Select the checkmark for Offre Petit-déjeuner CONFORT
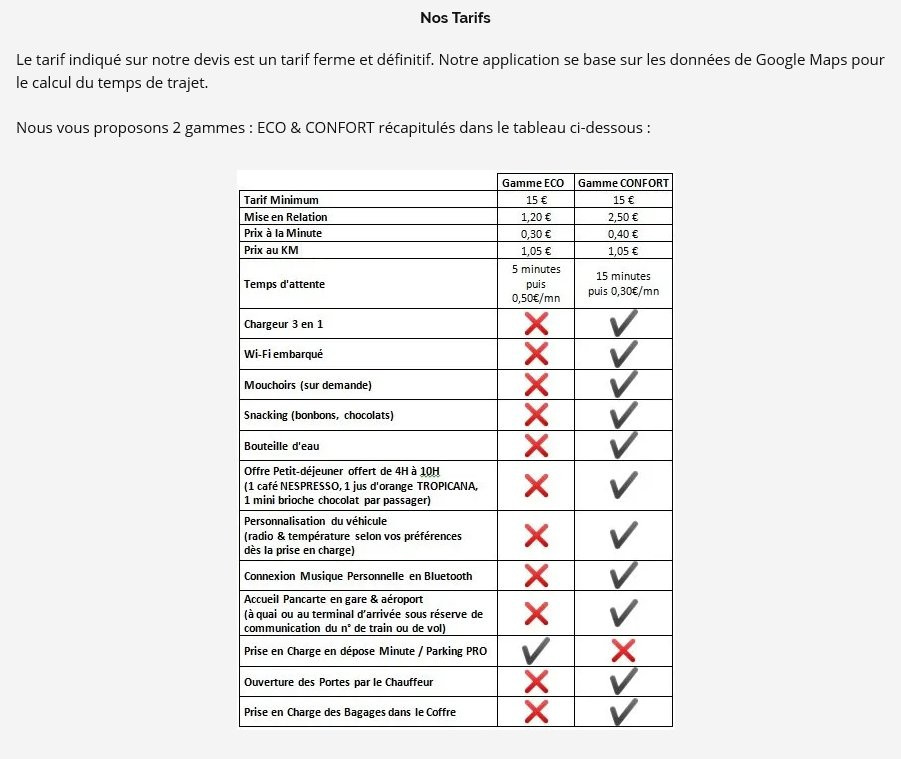901x759 pixels. tap(624, 485)
